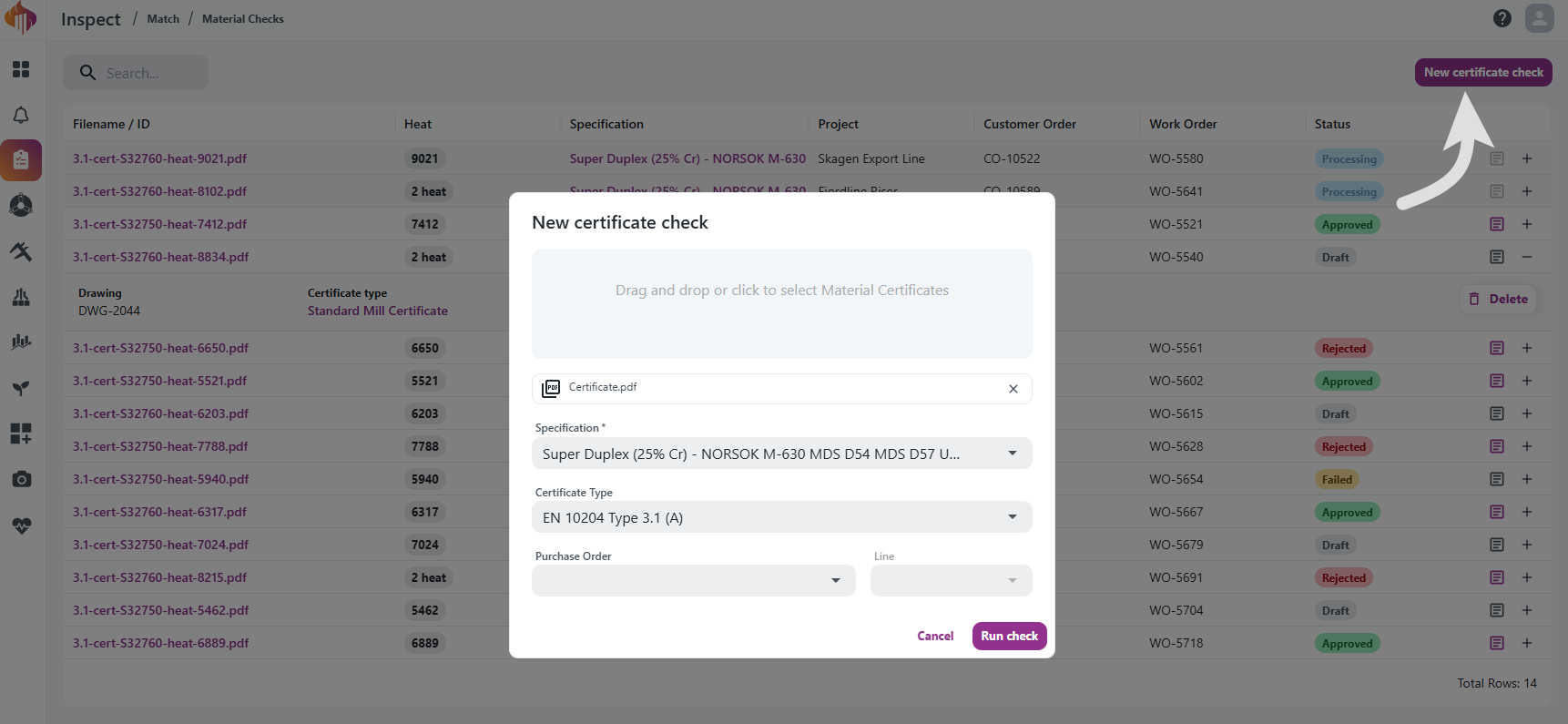Open 3.1-cert-S32760-heat-9021.pdf link
Viewport: 1568px width, 724px height.
click(x=159, y=158)
